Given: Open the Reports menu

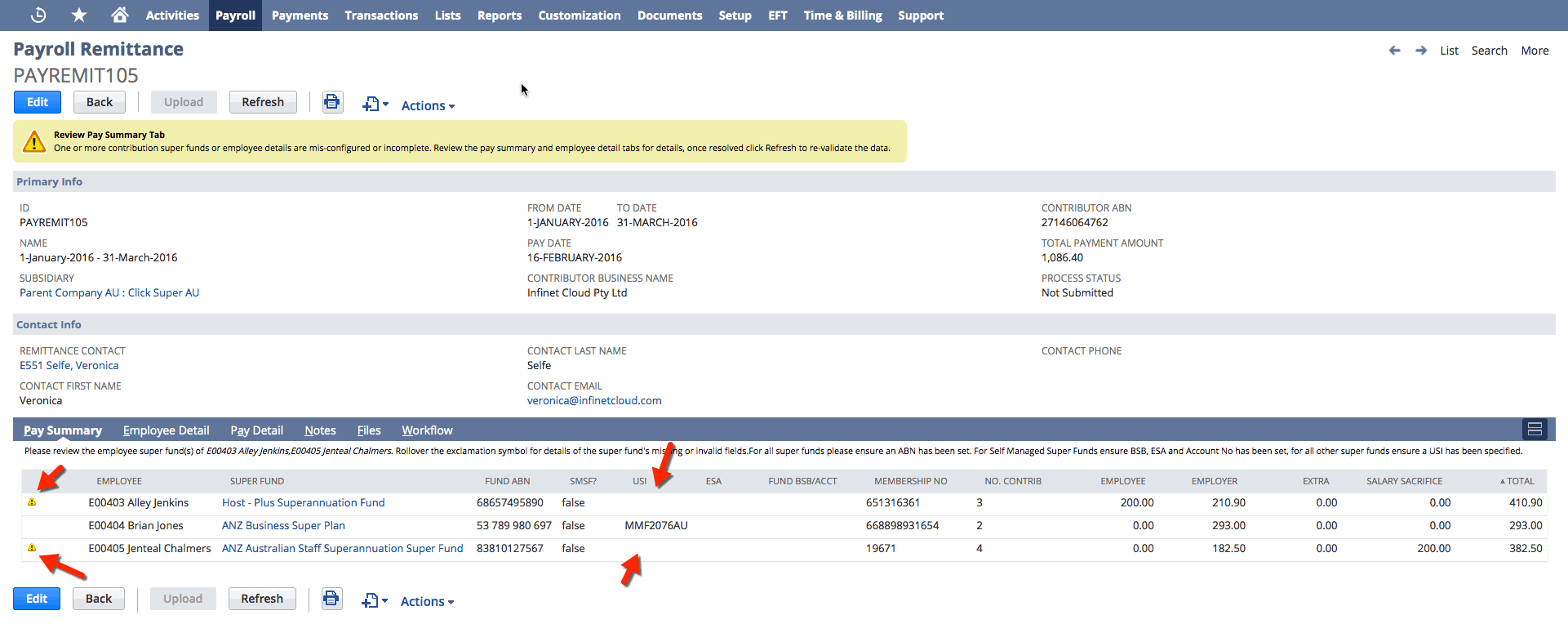Looking at the screenshot, I should [x=500, y=16].
